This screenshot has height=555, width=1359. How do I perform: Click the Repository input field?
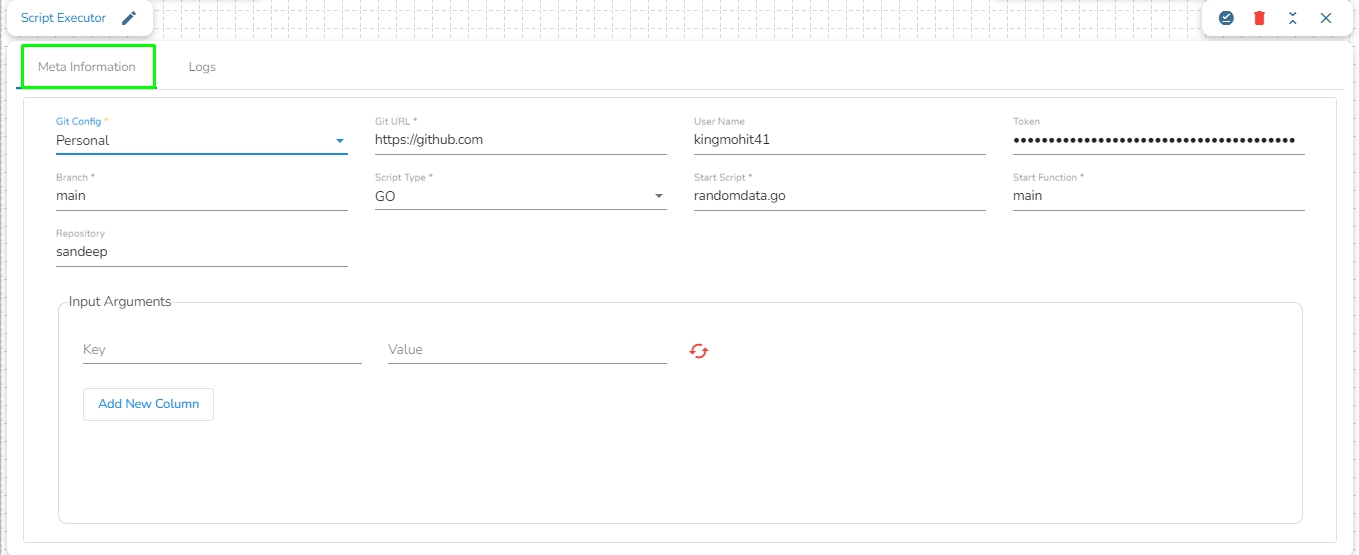coord(201,253)
